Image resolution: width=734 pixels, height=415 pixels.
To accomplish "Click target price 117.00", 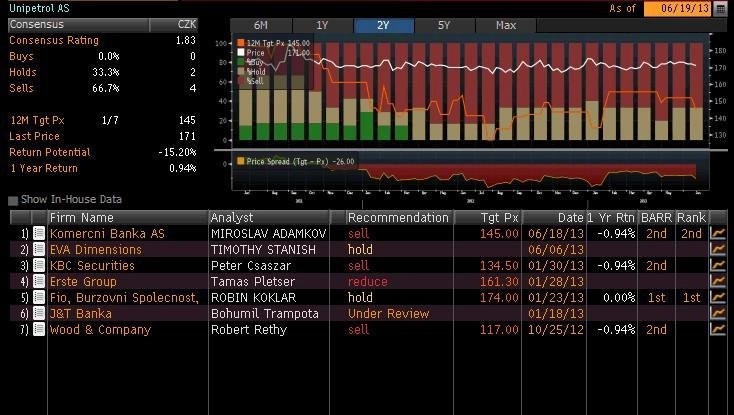I will point(499,329).
